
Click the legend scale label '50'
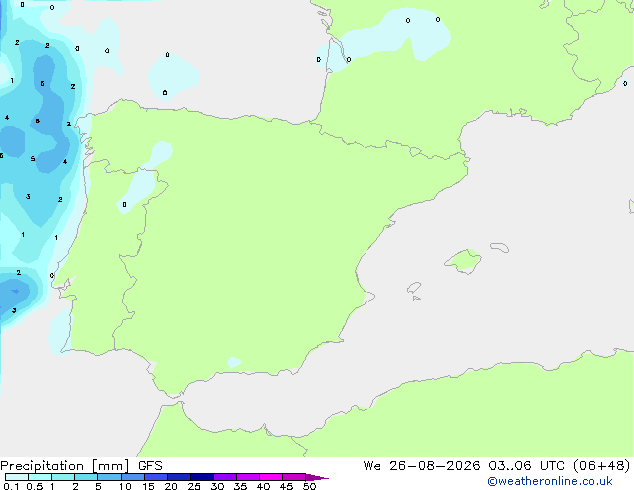pos(309,486)
